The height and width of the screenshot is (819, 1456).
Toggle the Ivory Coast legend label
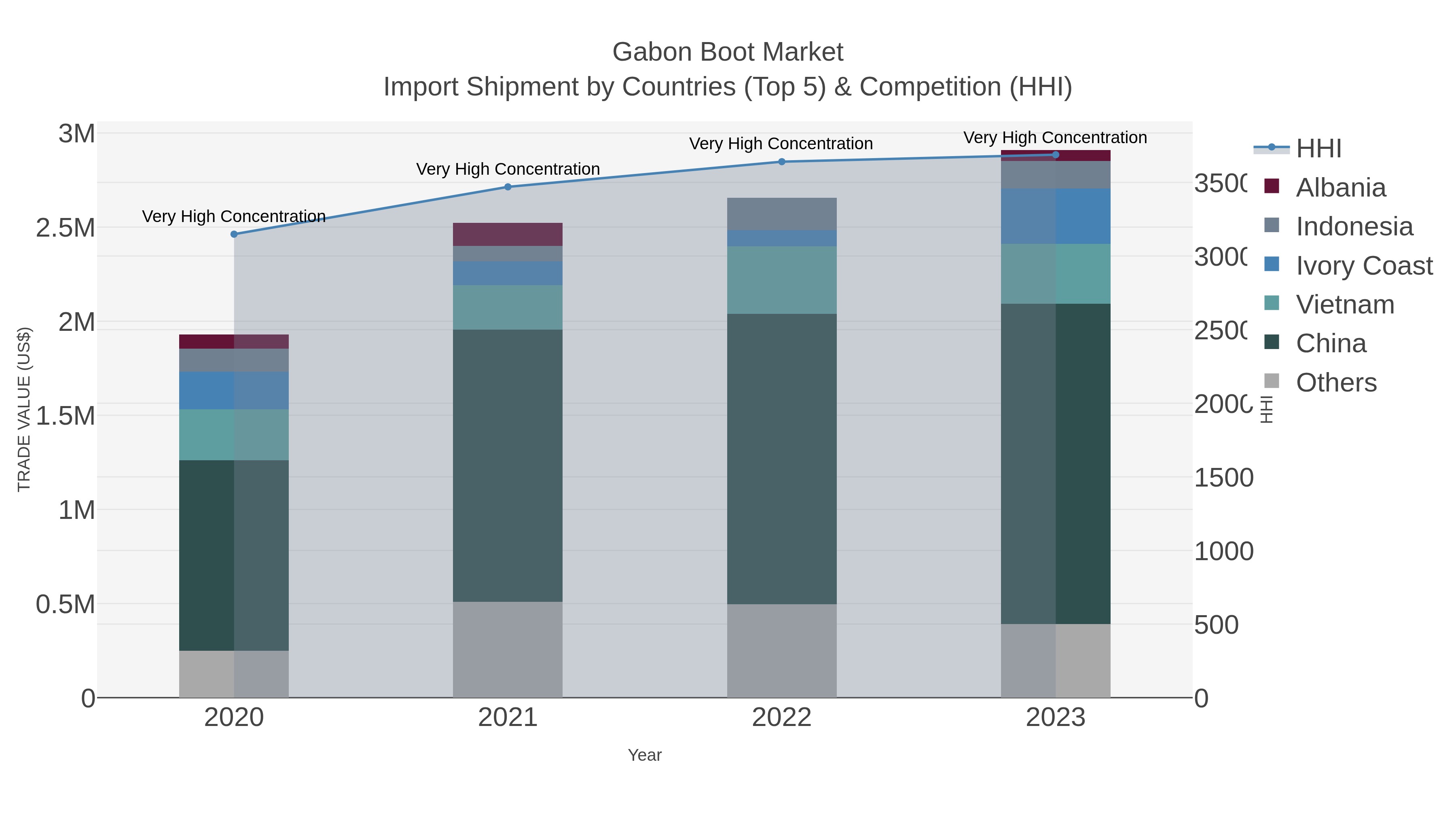coord(1365,266)
